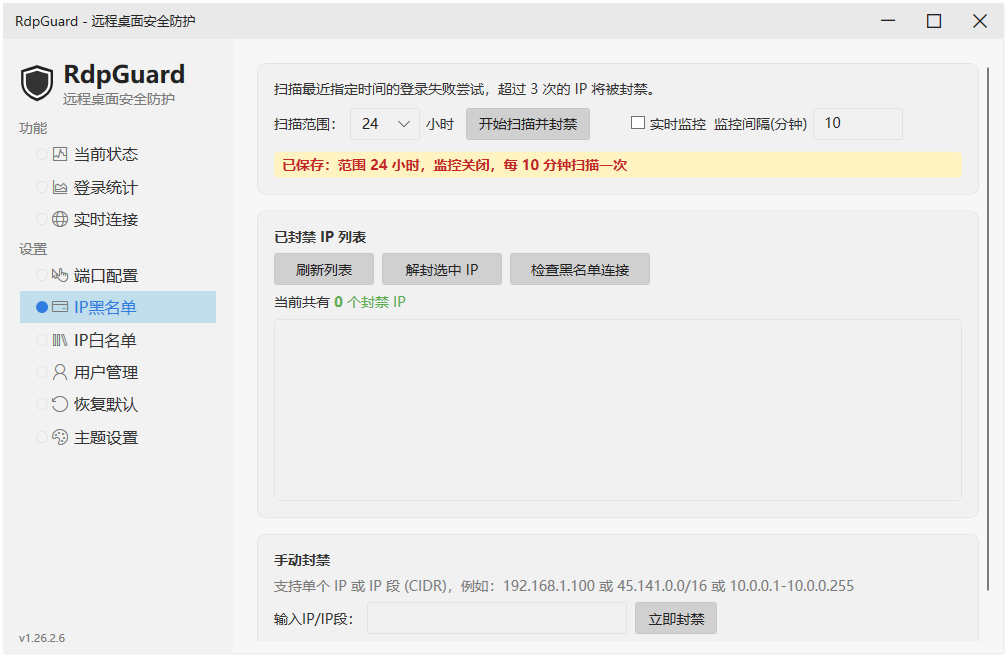Open the IP白名单 whitelist icon
1007x657 pixels.
57,340
